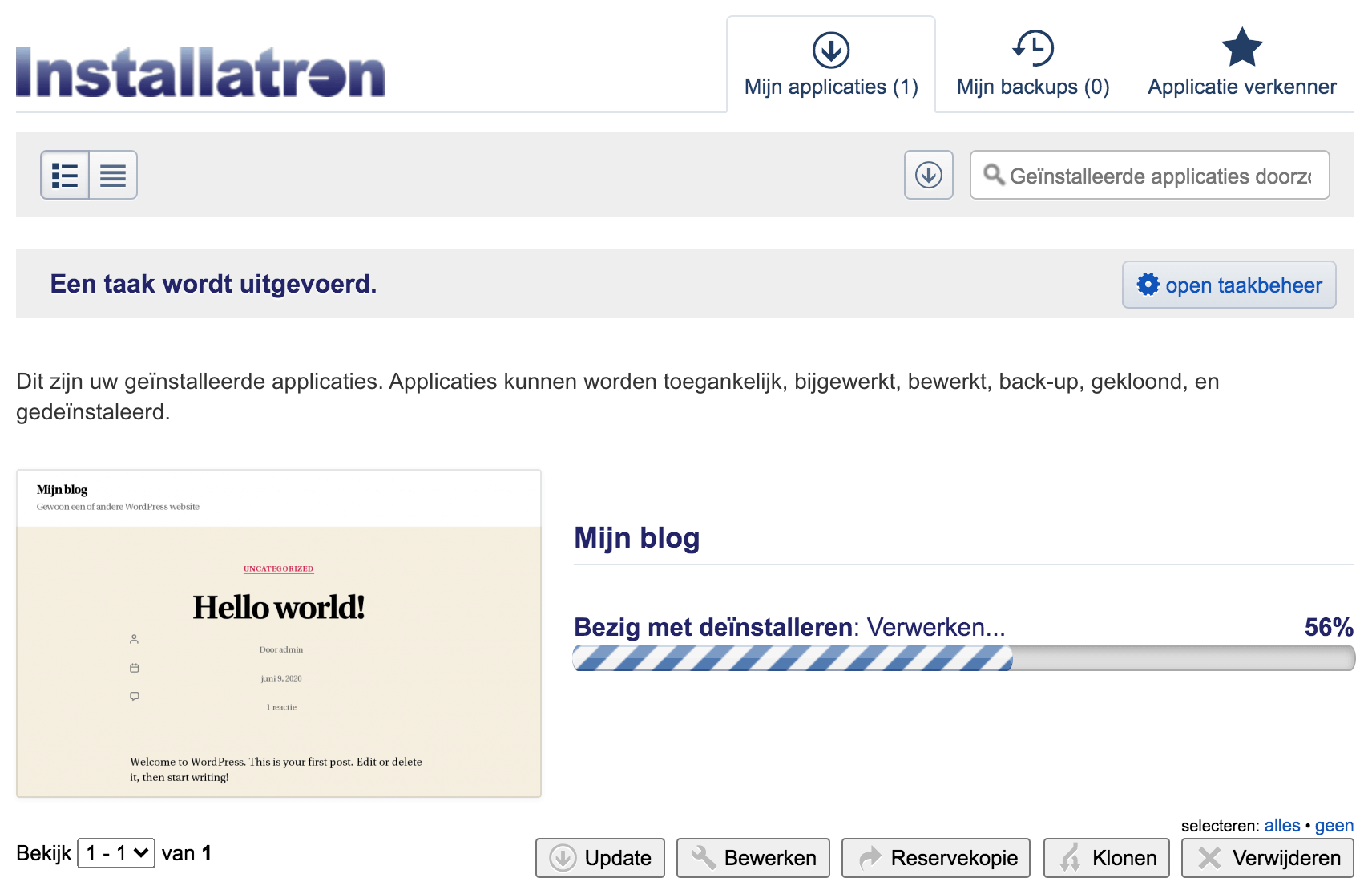Open the Bekijk 1 - 1 page dropdown
This screenshot has width=1372, height=894.
(x=116, y=853)
